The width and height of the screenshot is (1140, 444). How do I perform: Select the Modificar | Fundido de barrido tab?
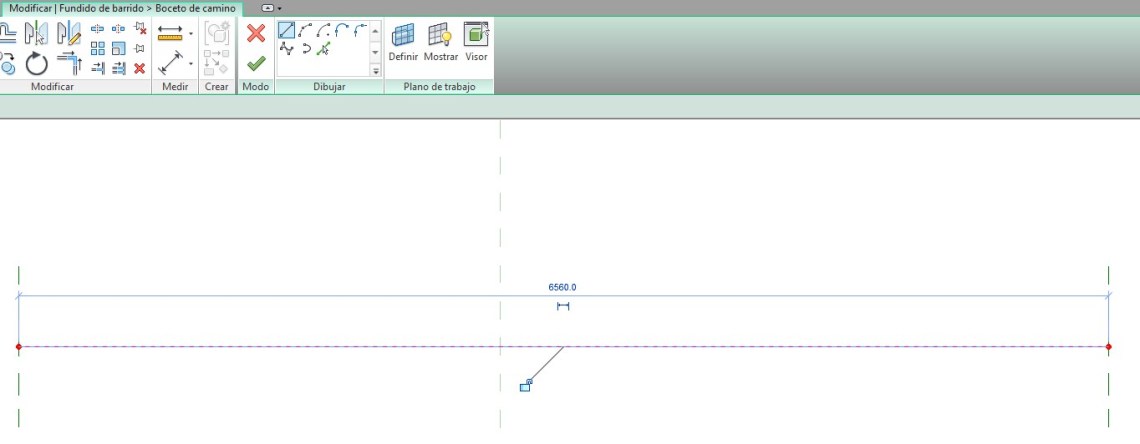[122, 8]
